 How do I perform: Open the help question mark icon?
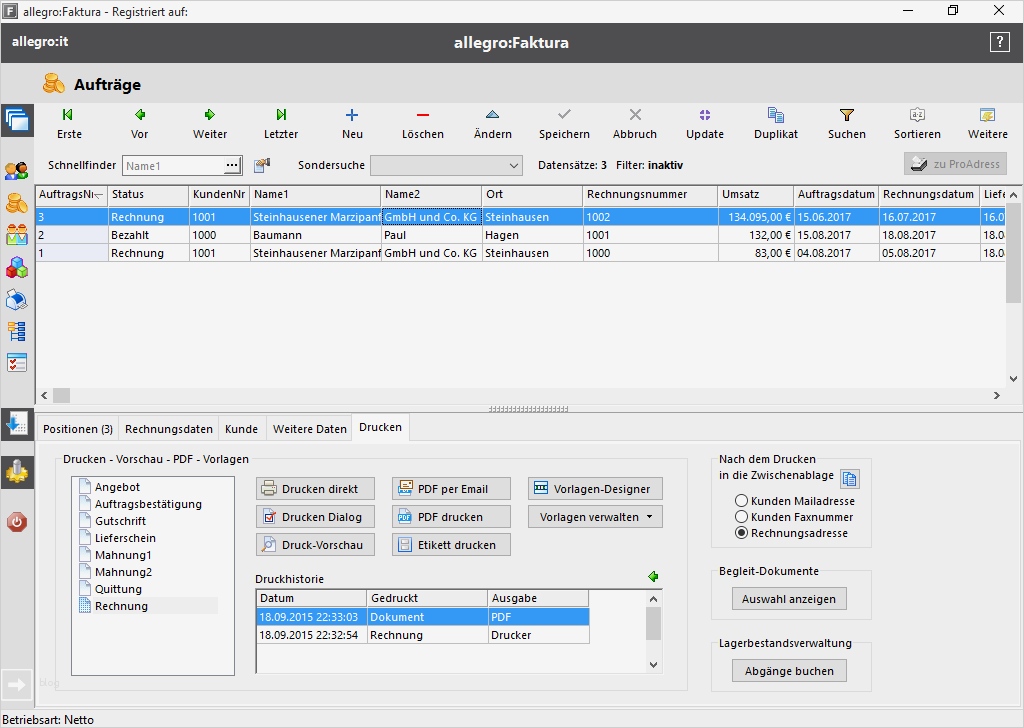999,42
